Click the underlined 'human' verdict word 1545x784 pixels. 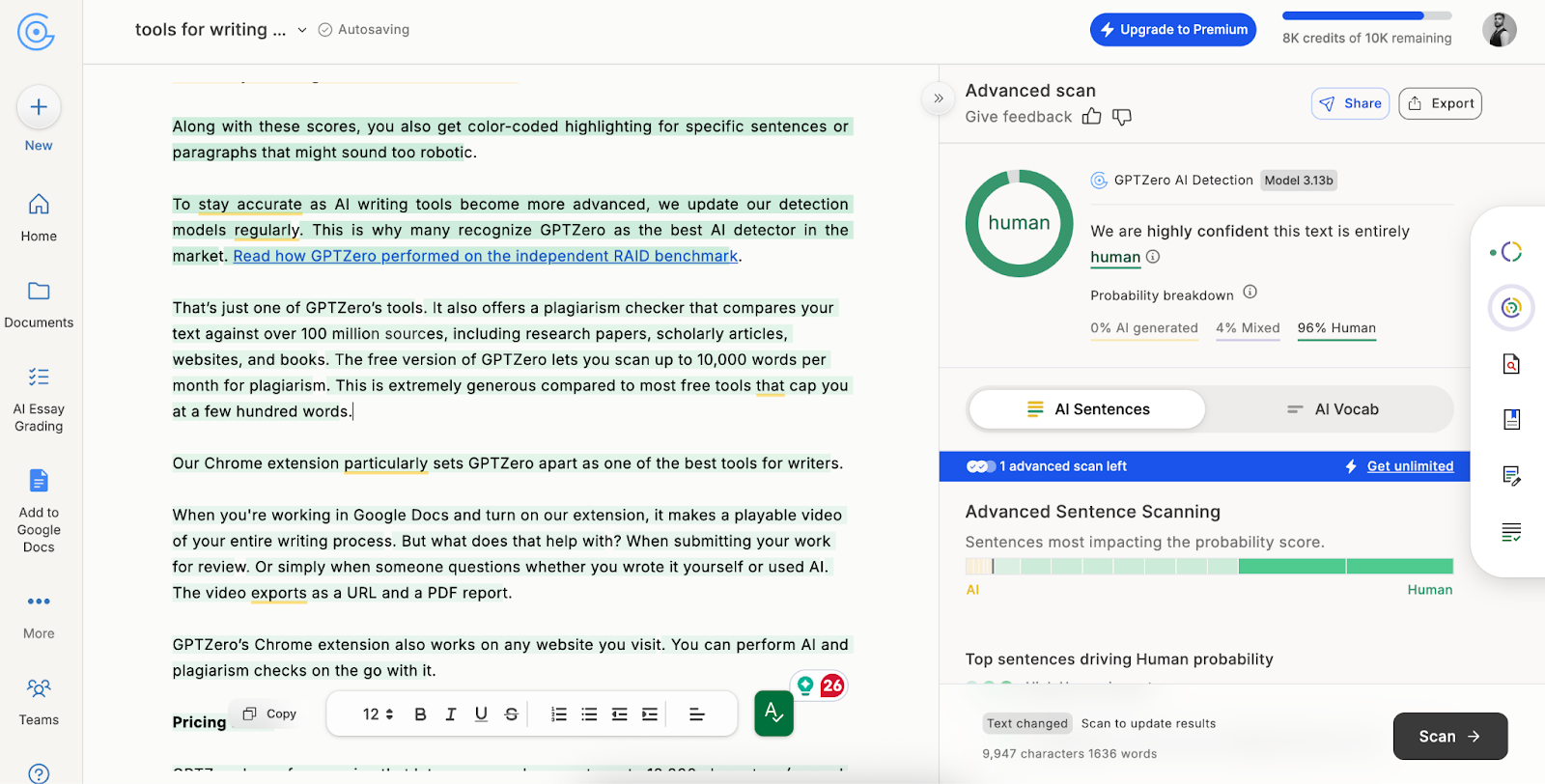tap(1115, 257)
